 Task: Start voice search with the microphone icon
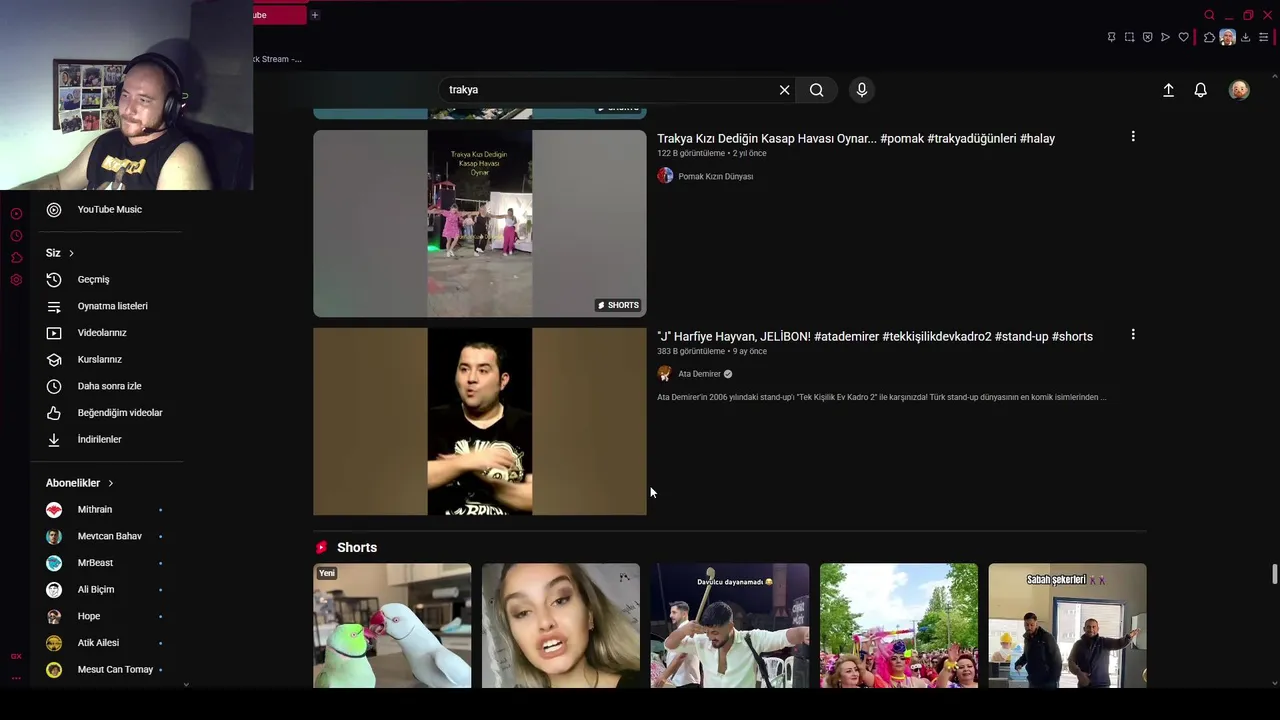click(x=862, y=90)
